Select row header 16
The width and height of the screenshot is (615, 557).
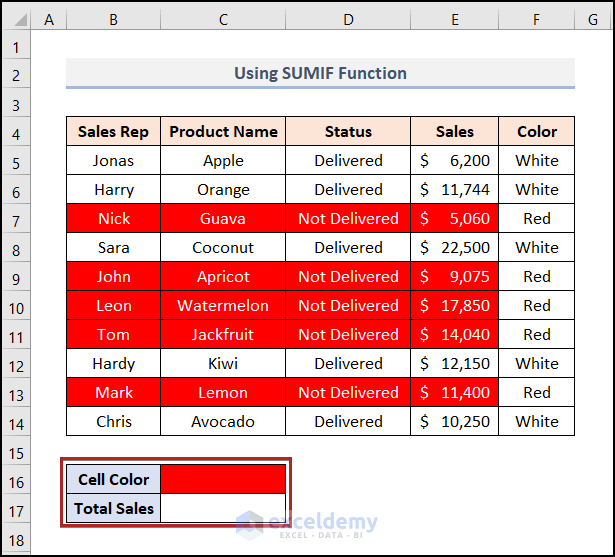pos(17,479)
